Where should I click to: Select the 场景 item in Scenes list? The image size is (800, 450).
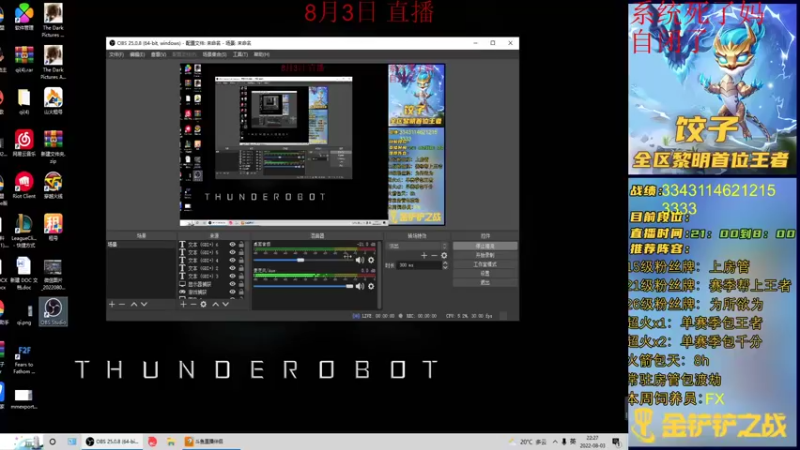pos(141,245)
